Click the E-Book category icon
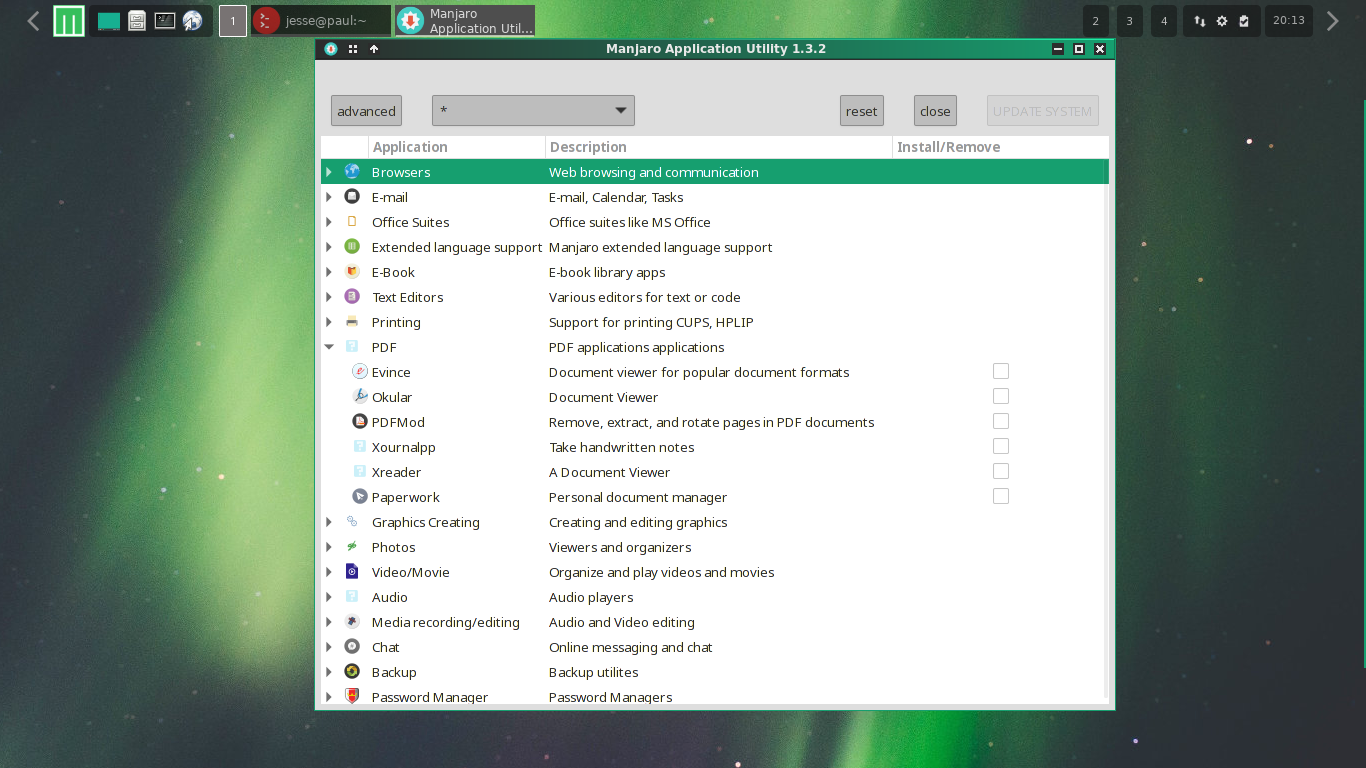Image resolution: width=1366 pixels, height=768 pixels. point(352,272)
